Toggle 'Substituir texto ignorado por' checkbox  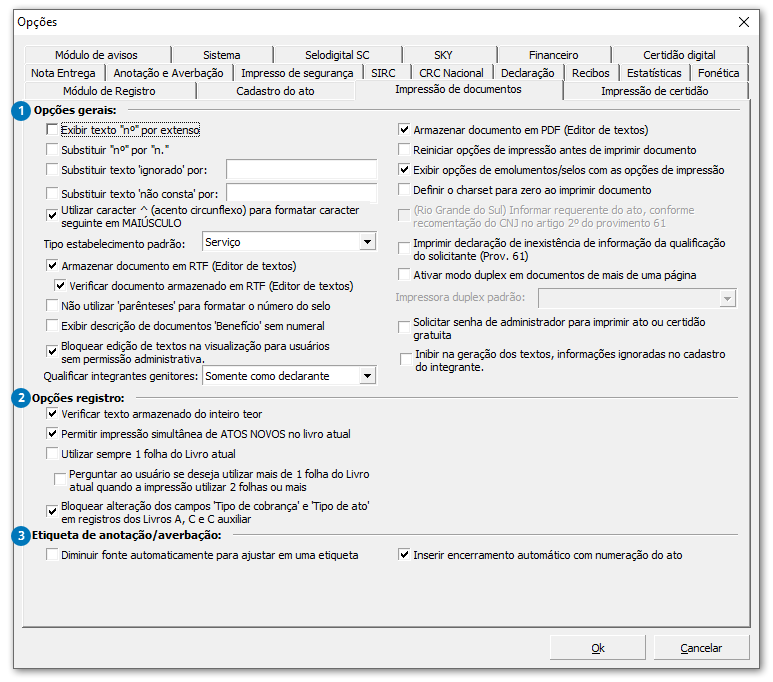click(52, 170)
